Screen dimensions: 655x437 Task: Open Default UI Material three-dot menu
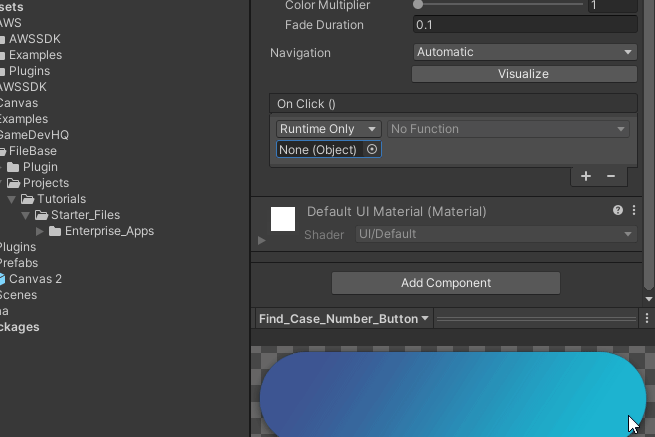point(634,210)
